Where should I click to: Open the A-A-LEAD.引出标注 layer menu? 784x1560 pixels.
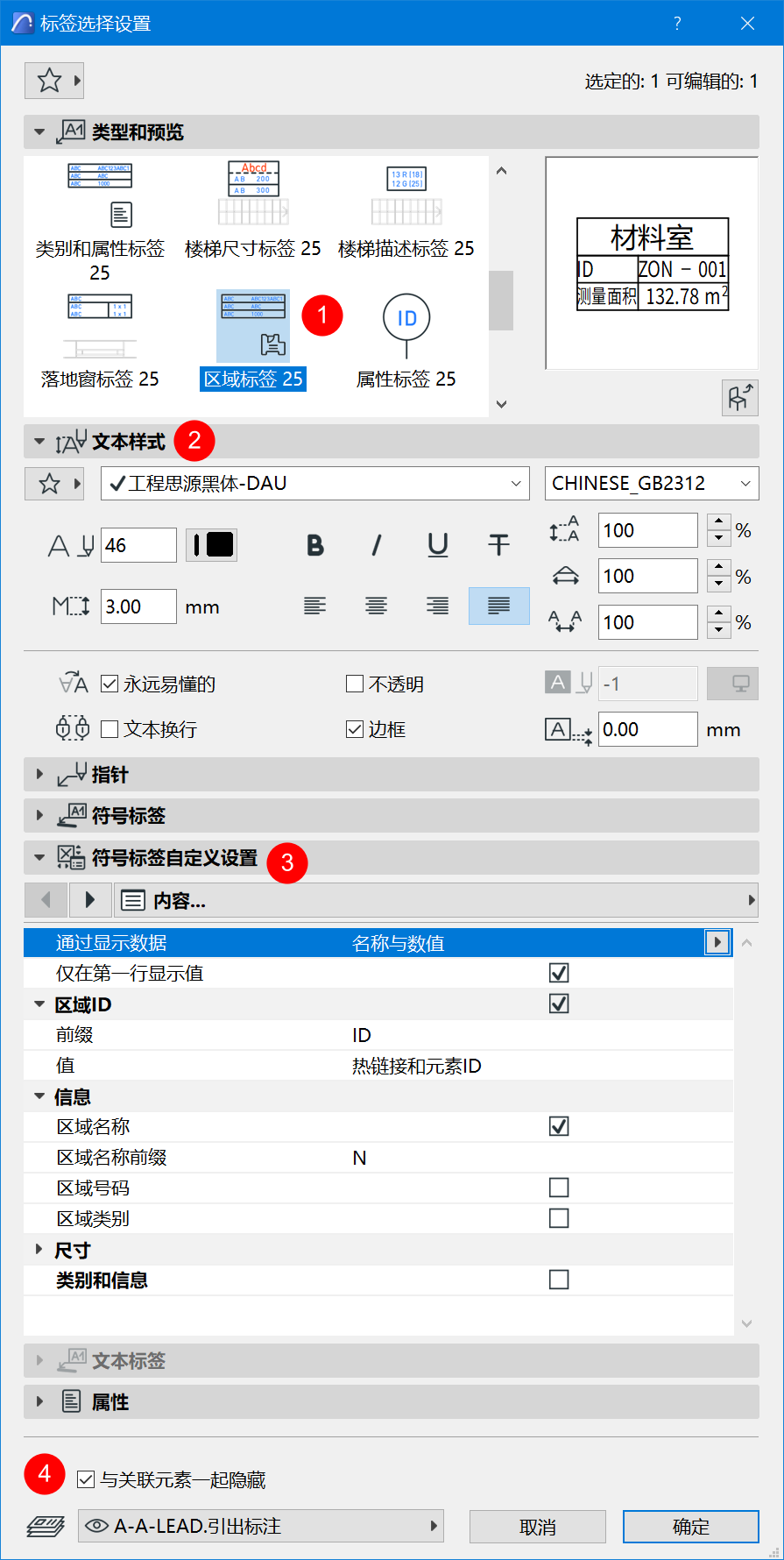pyautogui.click(x=261, y=1526)
